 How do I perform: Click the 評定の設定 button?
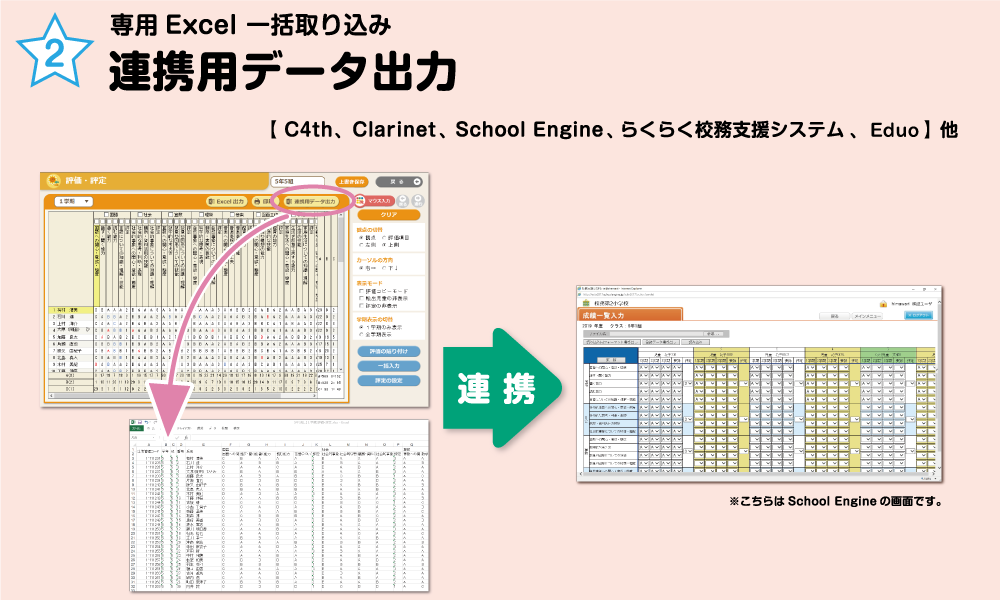click(389, 381)
